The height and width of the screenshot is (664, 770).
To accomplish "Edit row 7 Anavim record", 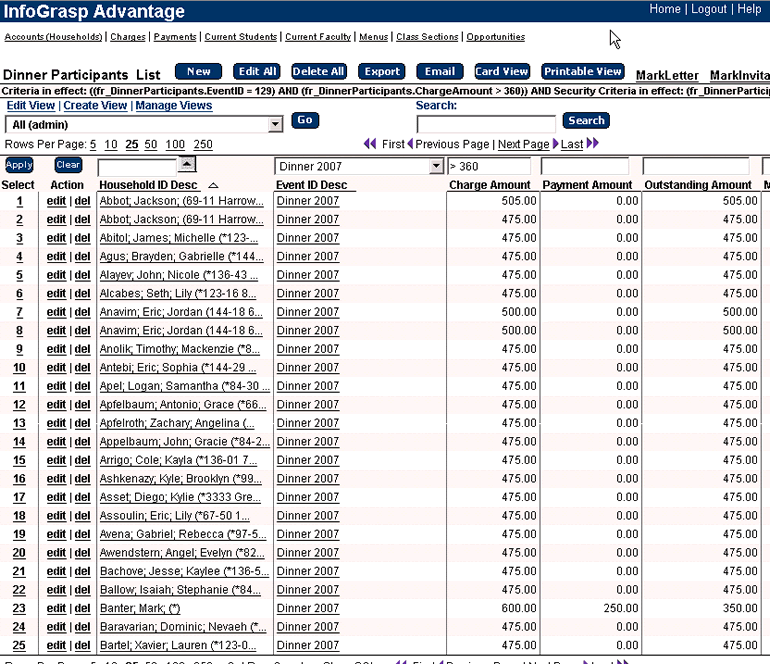I will [56, 312].
